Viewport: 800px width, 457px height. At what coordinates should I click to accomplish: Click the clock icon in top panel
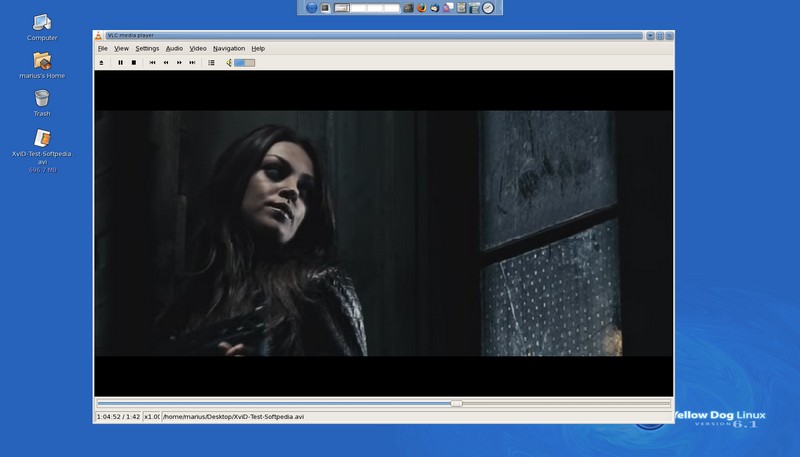click(488, 8)
